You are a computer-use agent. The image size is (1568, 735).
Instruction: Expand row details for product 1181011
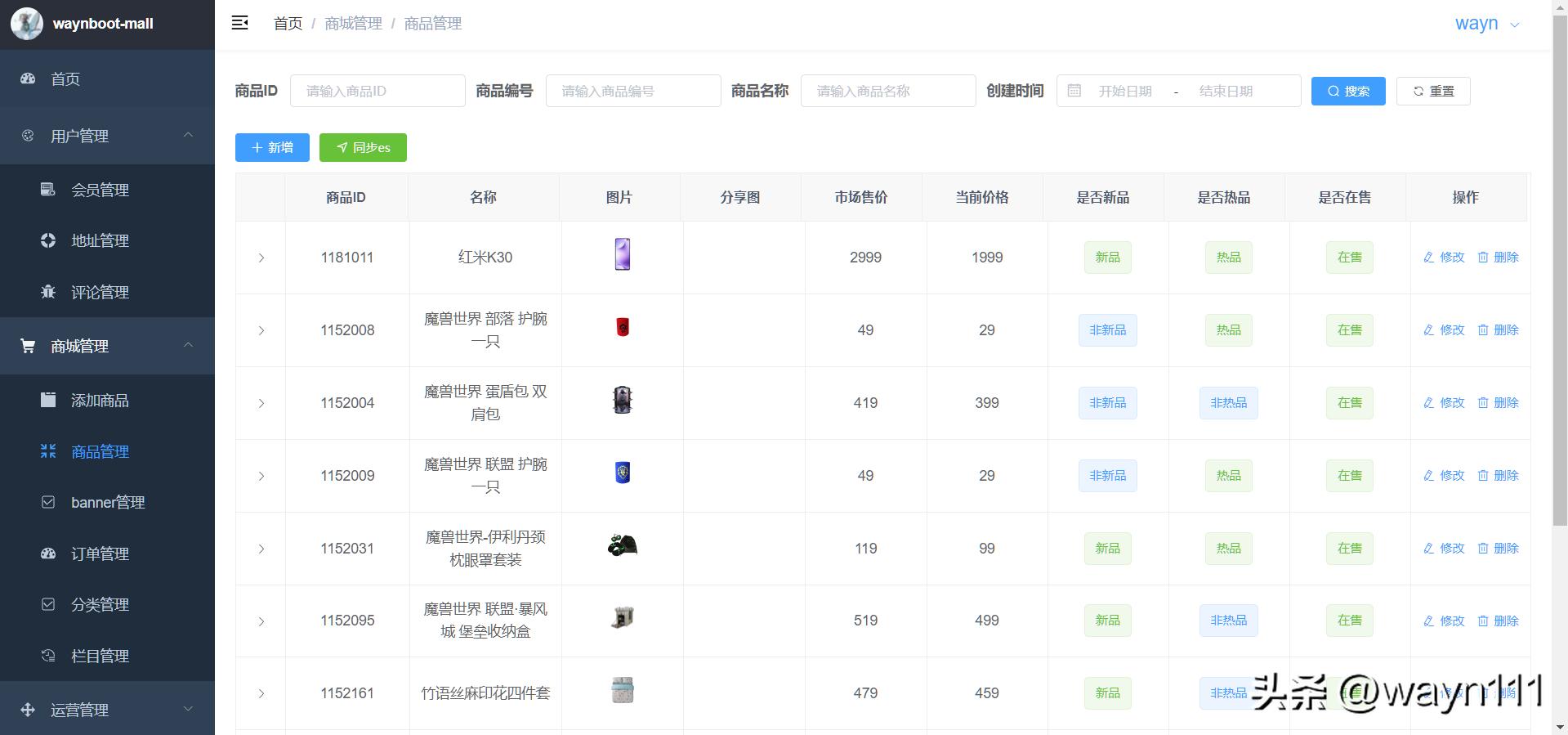click(x=261, y=258)
